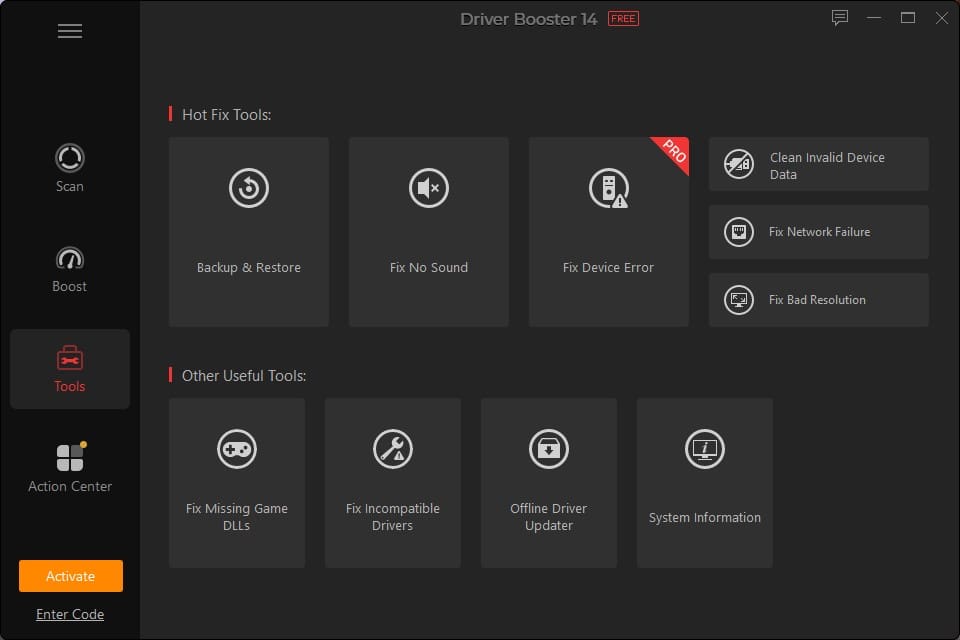This screenshot has width=960, height=640.
Task: Click the Hot Fix Tools heading
Action: [227, 115]
